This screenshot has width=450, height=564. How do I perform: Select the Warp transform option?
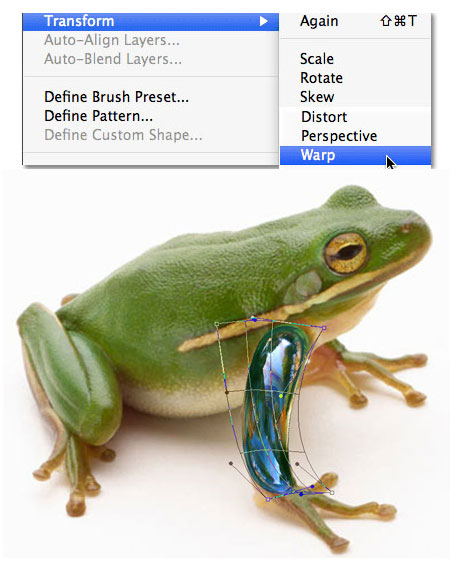pyautogui.click(x=355, y=155)
